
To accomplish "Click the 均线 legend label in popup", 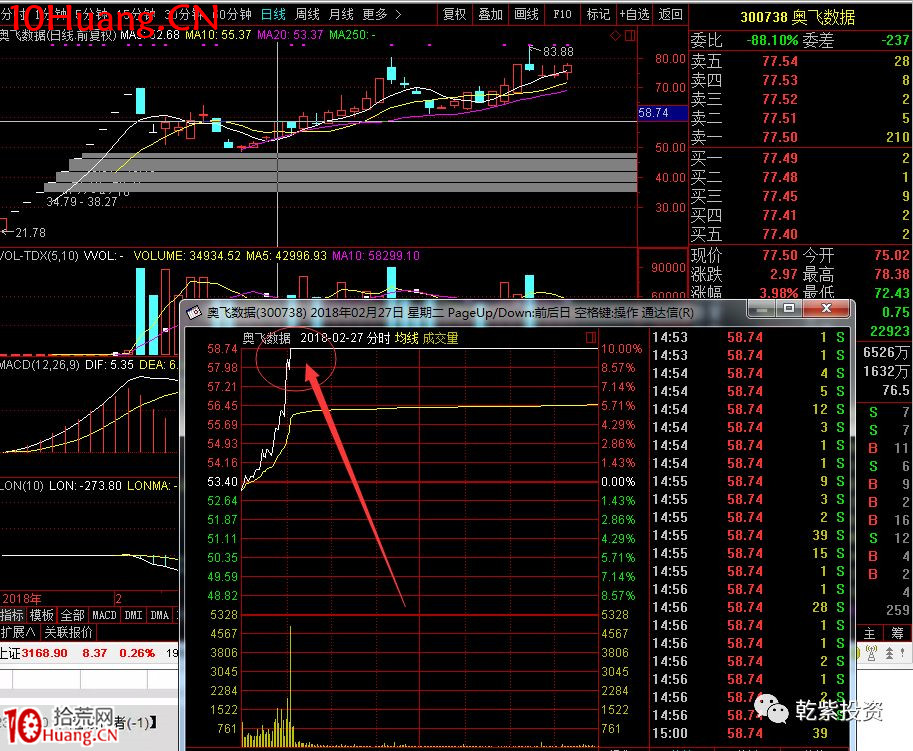I will coord(406,338).
